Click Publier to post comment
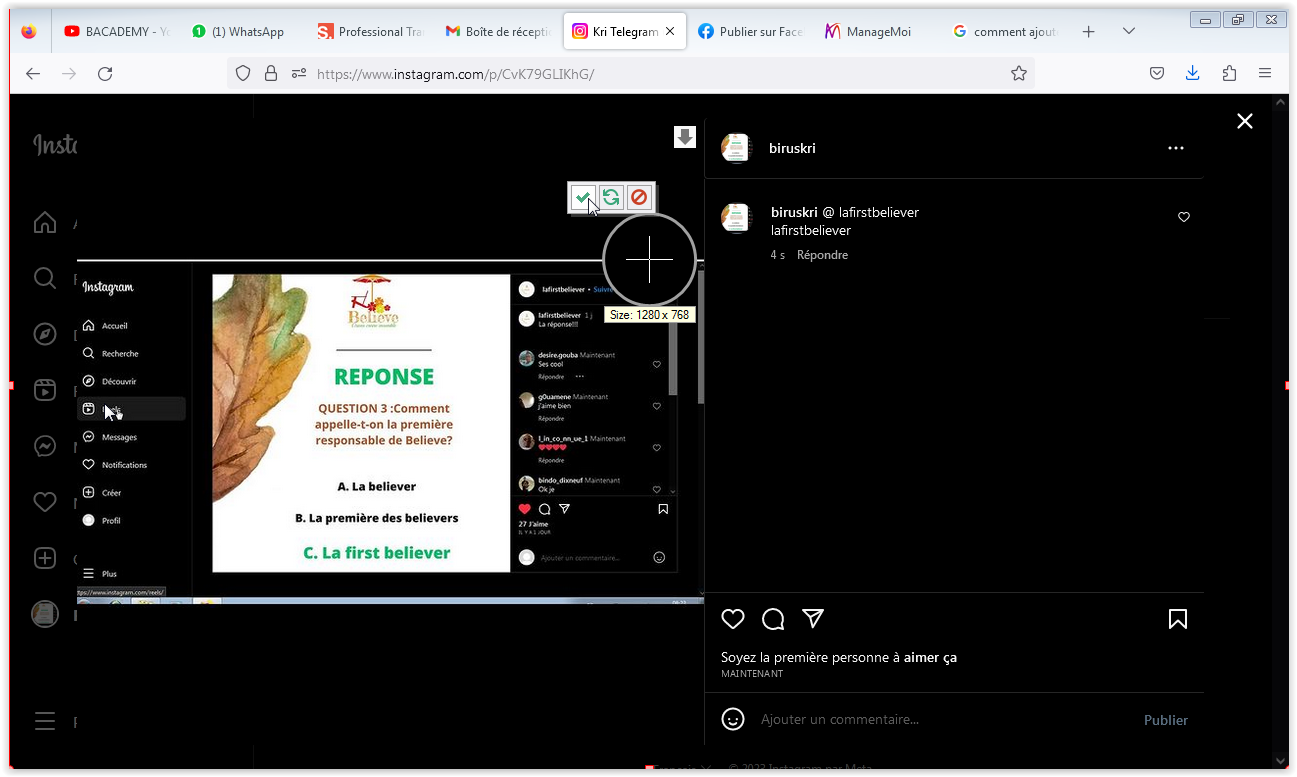Image resolution: width=1297 pixels, height=777 pixels. [x=1165, y=720]
